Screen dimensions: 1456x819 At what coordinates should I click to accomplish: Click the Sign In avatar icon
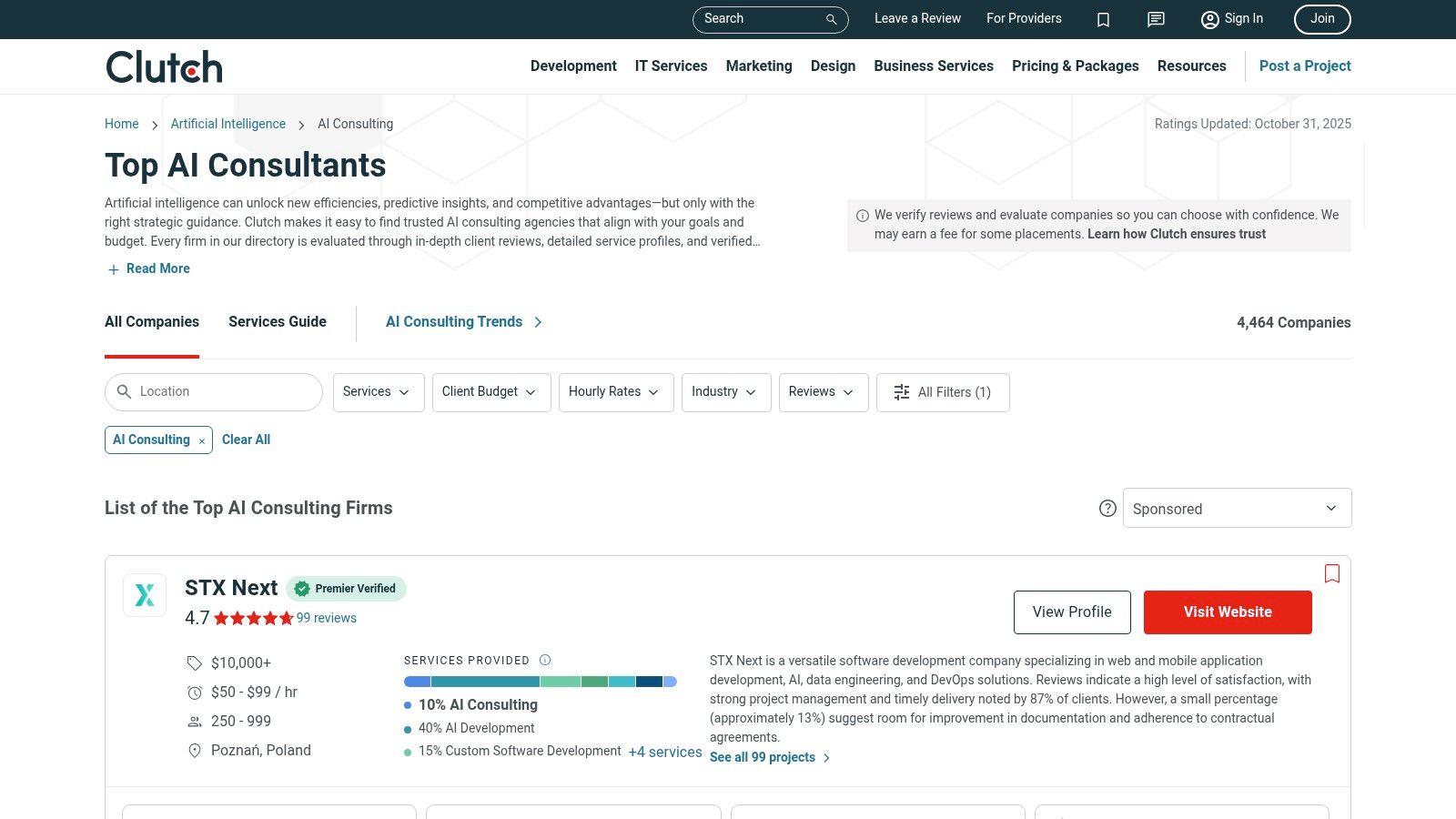point(1210,19)
